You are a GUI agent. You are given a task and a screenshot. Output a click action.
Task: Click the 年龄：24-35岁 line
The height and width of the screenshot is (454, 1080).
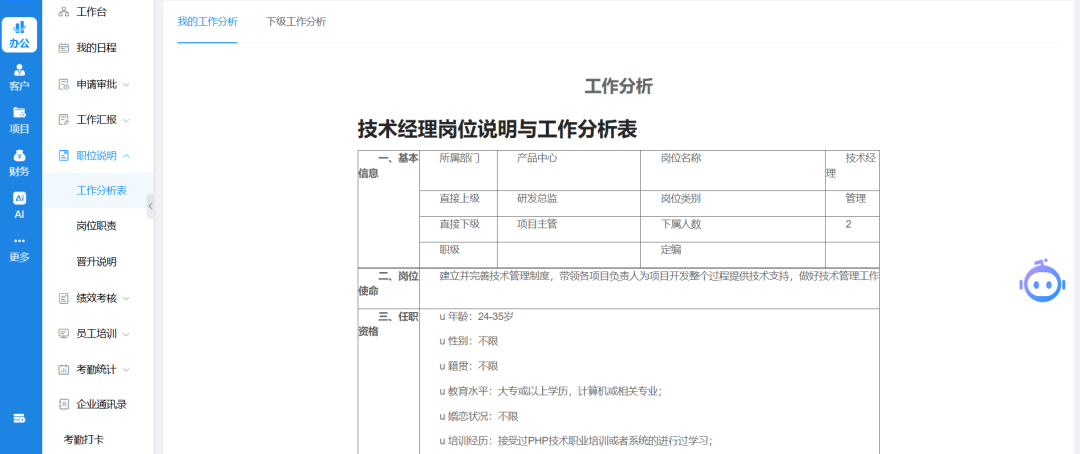476,316
